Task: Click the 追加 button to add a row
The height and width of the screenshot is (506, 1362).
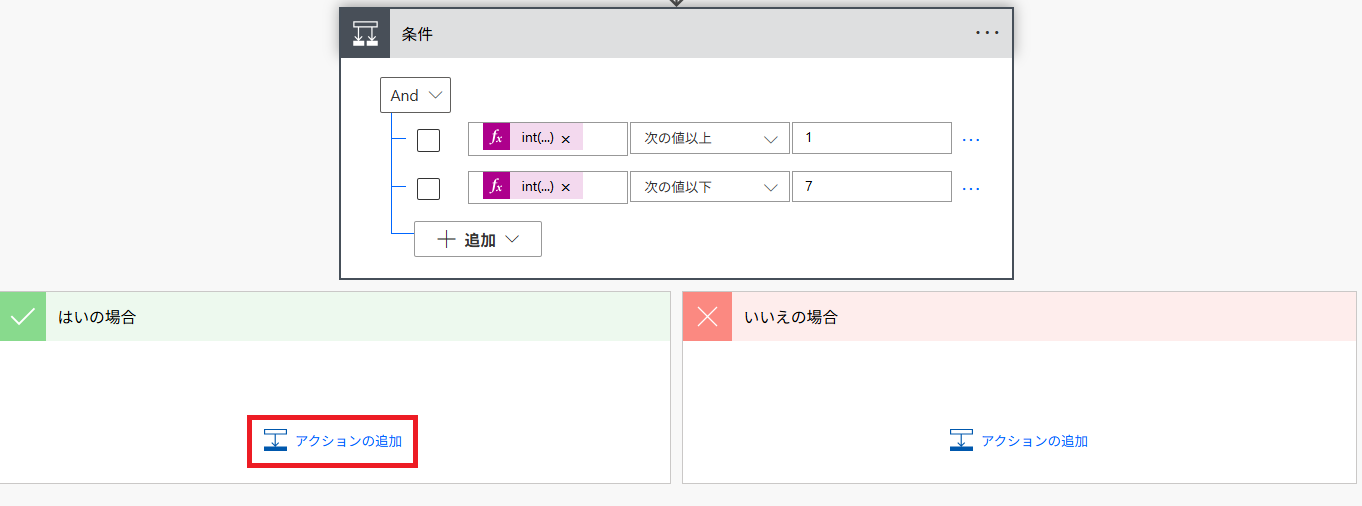Action: click(478, 240)
